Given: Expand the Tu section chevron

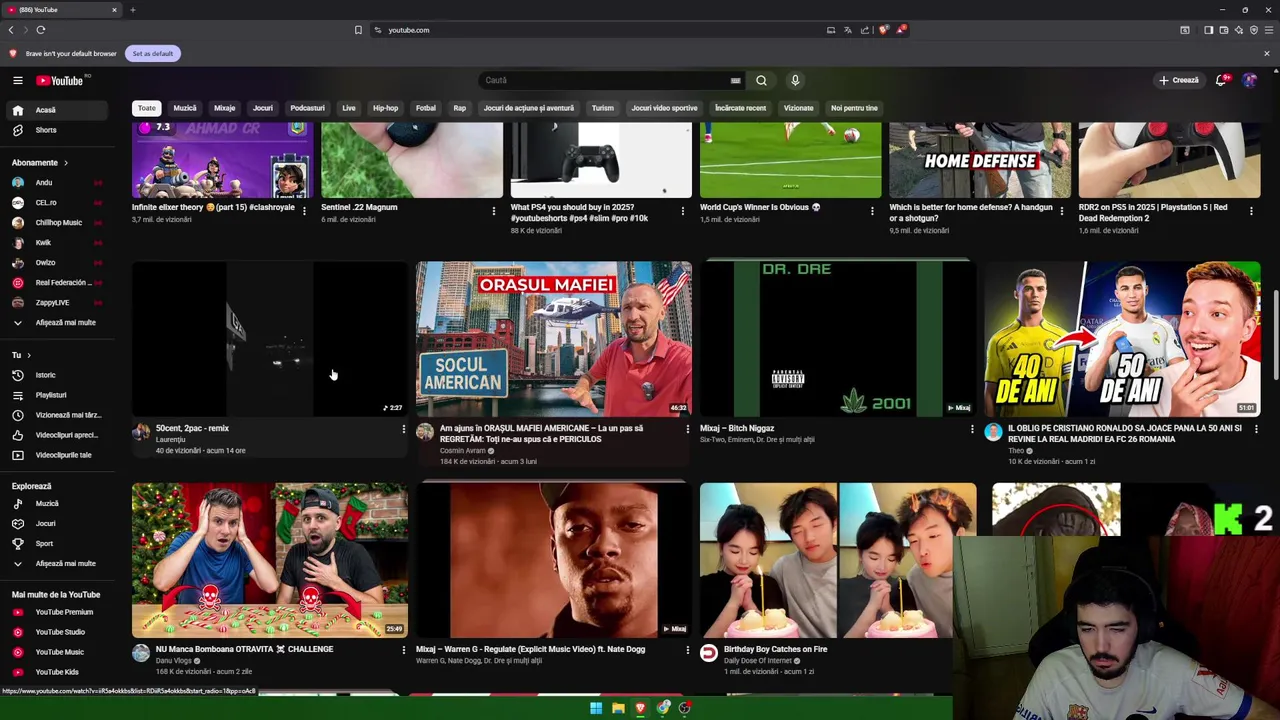Looking at the screenshot, I should (x=28, y=355).
